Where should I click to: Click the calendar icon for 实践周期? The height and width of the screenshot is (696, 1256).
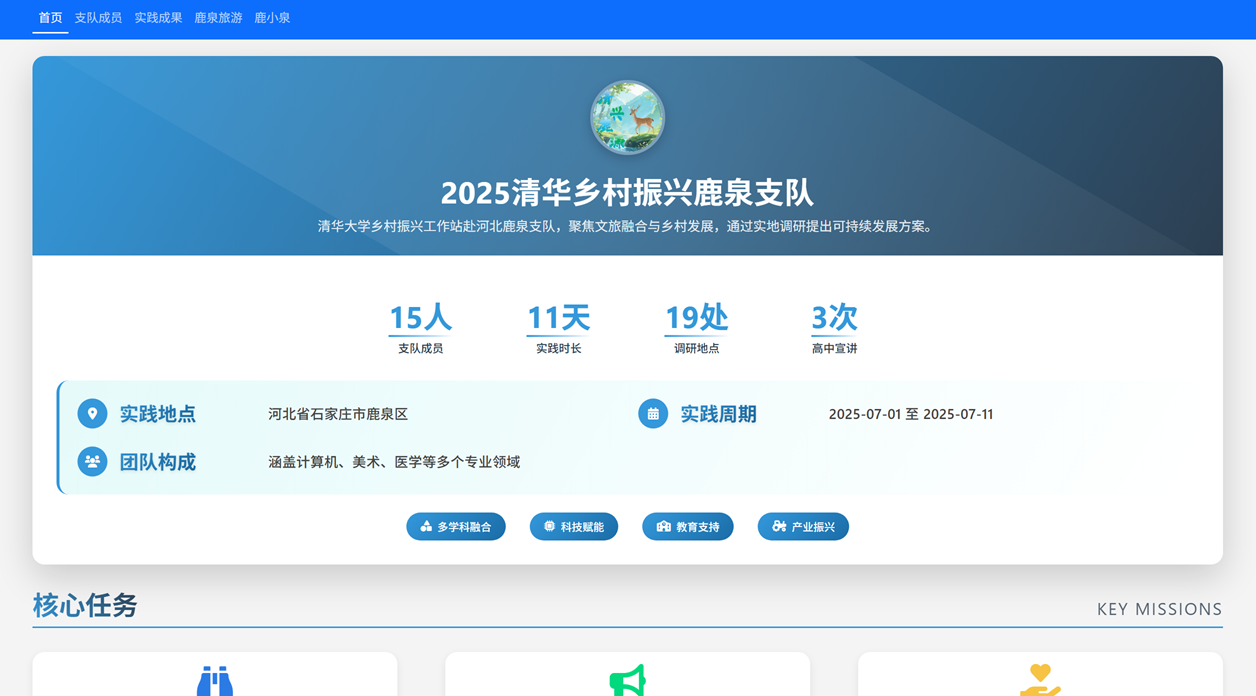click(x=653, y=413)
